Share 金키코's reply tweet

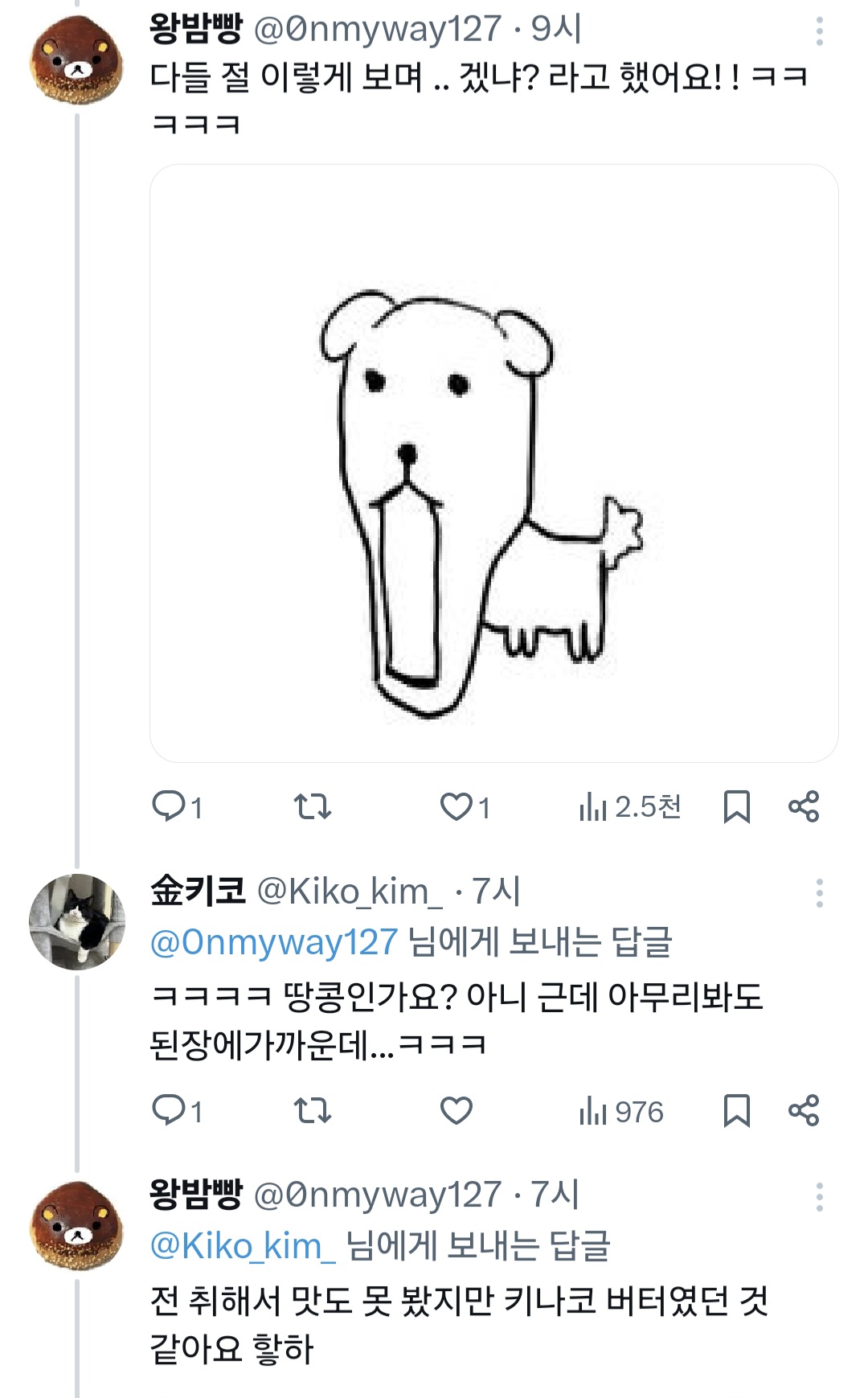(803, 1110)
